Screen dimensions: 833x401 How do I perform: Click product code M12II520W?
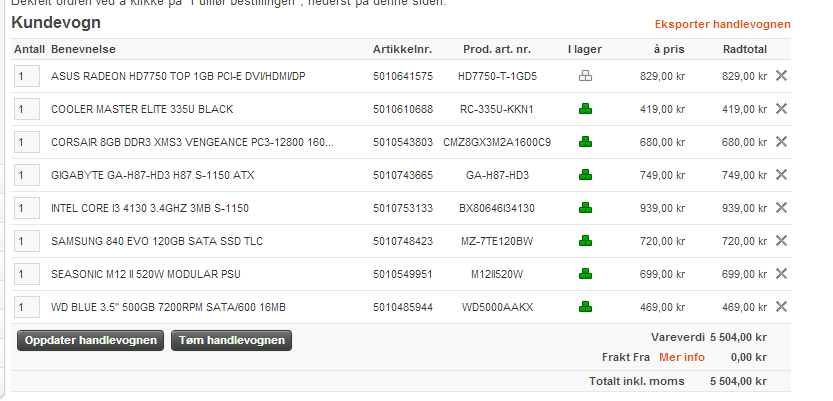click(497, 274)
